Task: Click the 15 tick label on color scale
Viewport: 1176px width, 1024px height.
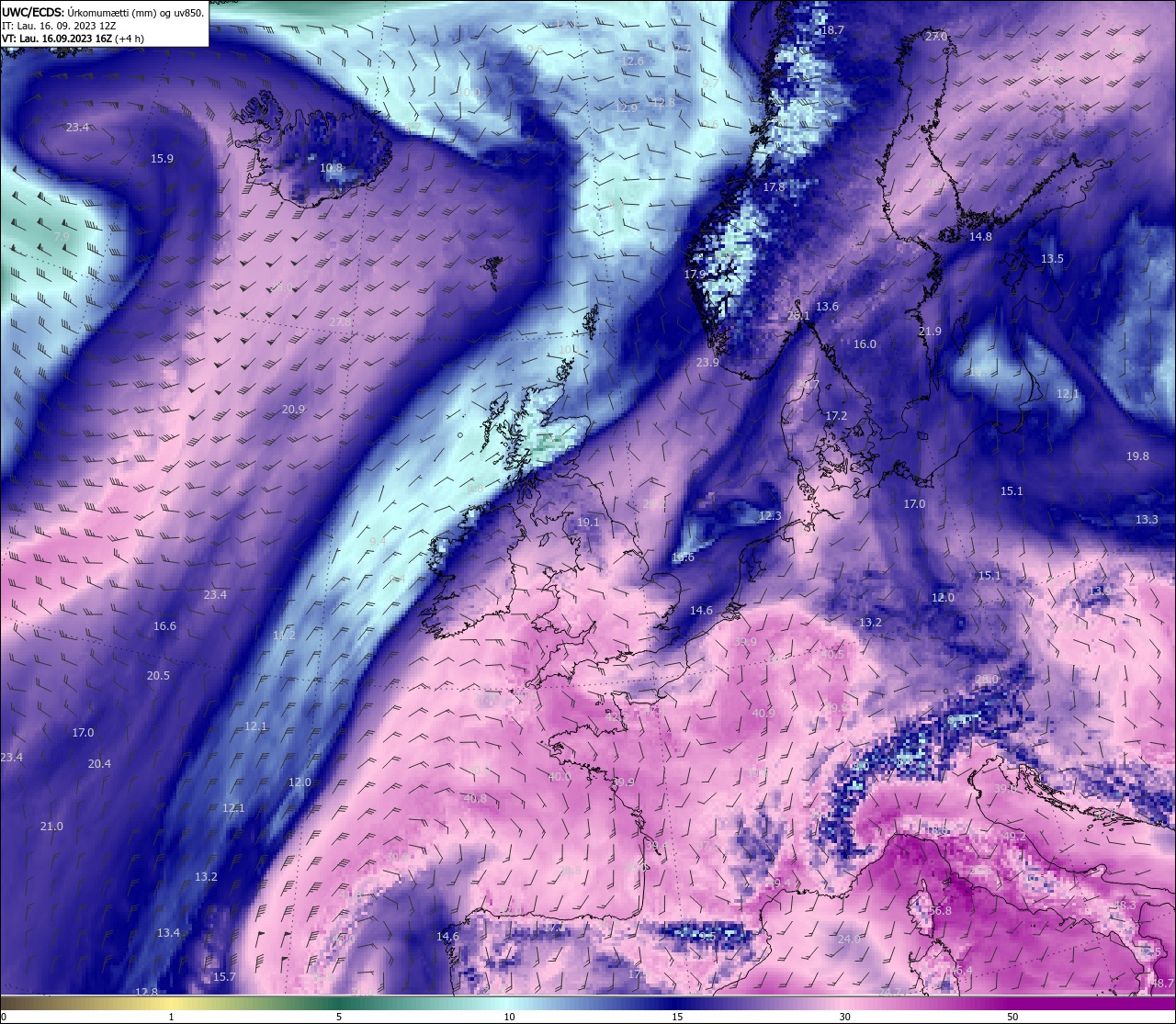Action: [677, 1017]
